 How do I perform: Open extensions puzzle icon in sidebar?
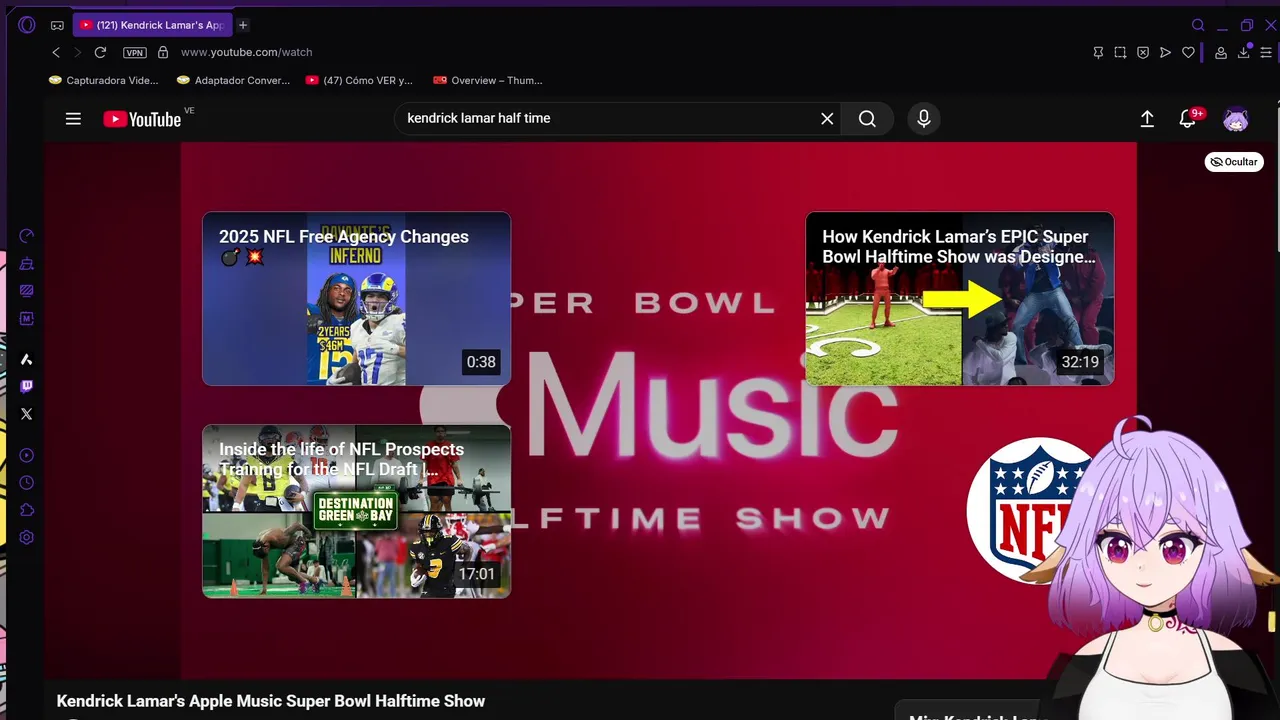point(27,510)
